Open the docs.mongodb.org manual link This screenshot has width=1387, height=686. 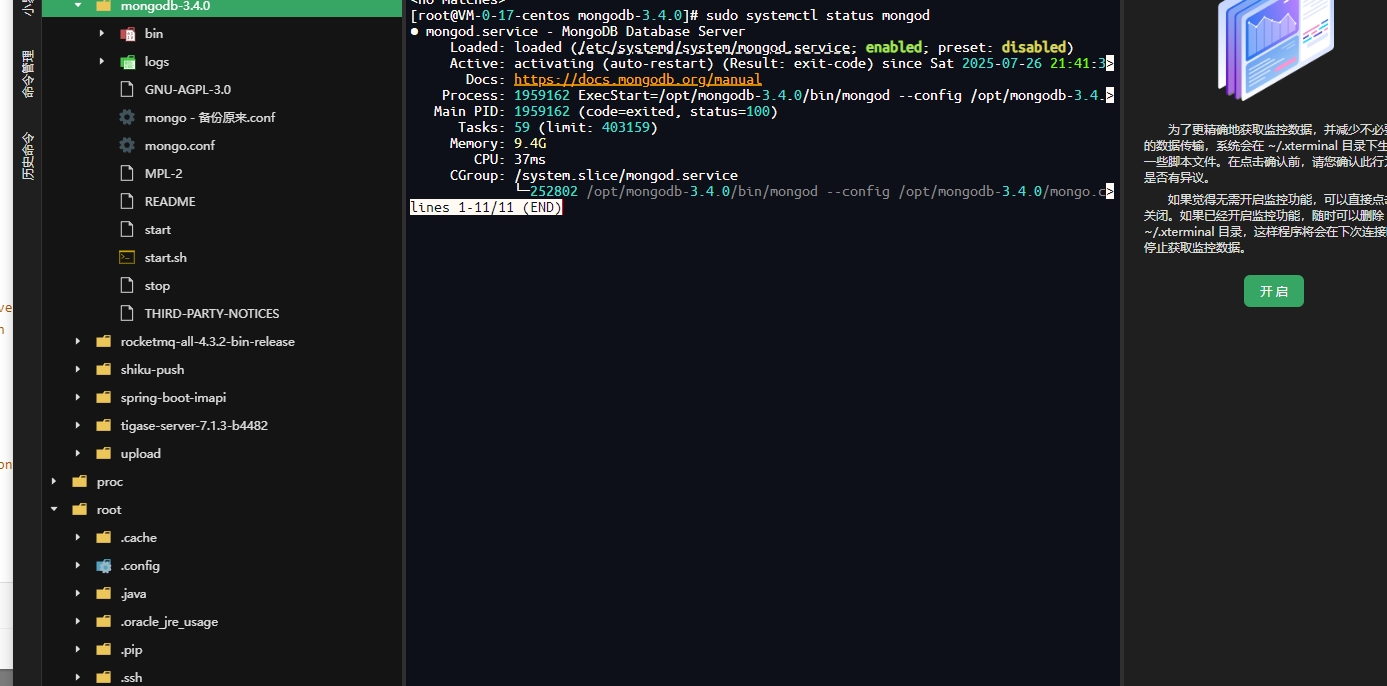click(x=637, y=79)
